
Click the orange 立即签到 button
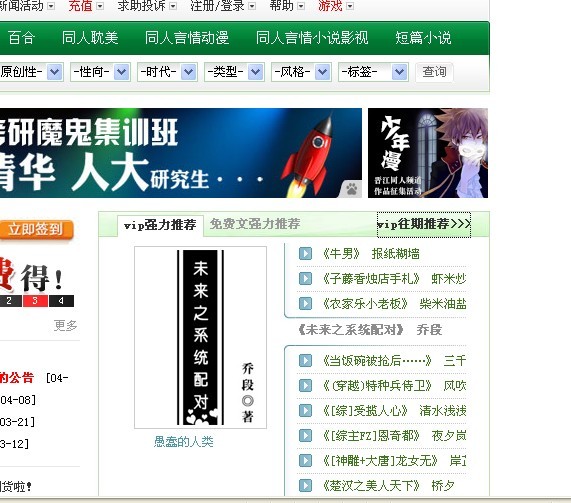point(36,229)
